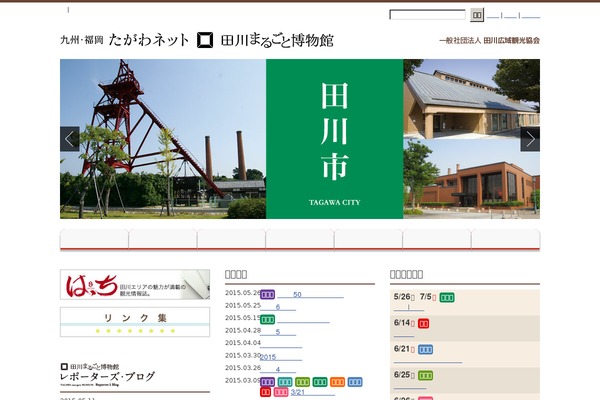Click the lime tag on the 6/25 event
600x400 pixels.
(x=426, y=376)
